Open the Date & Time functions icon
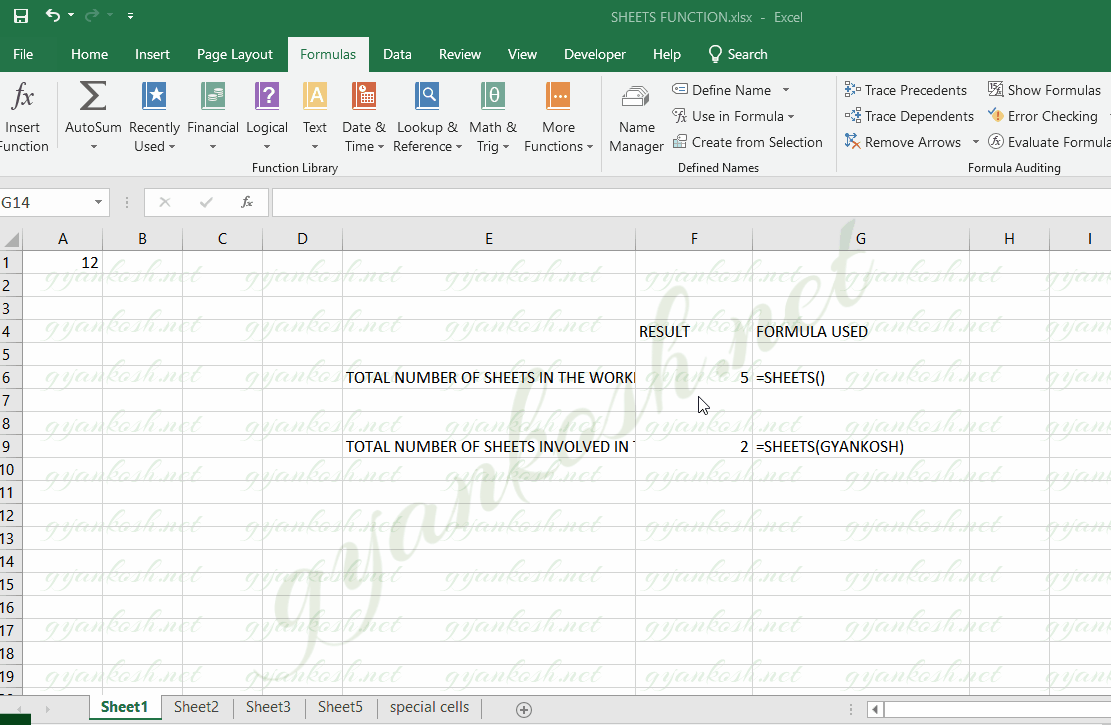Viewport: 1111px width, 725px height. tap(364, 96)
